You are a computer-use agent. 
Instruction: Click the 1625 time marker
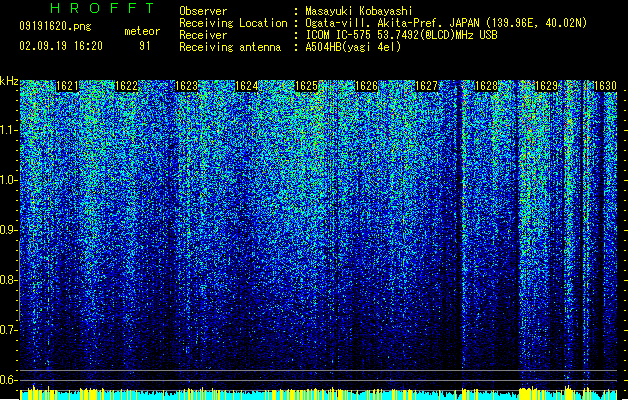(306, 86)
